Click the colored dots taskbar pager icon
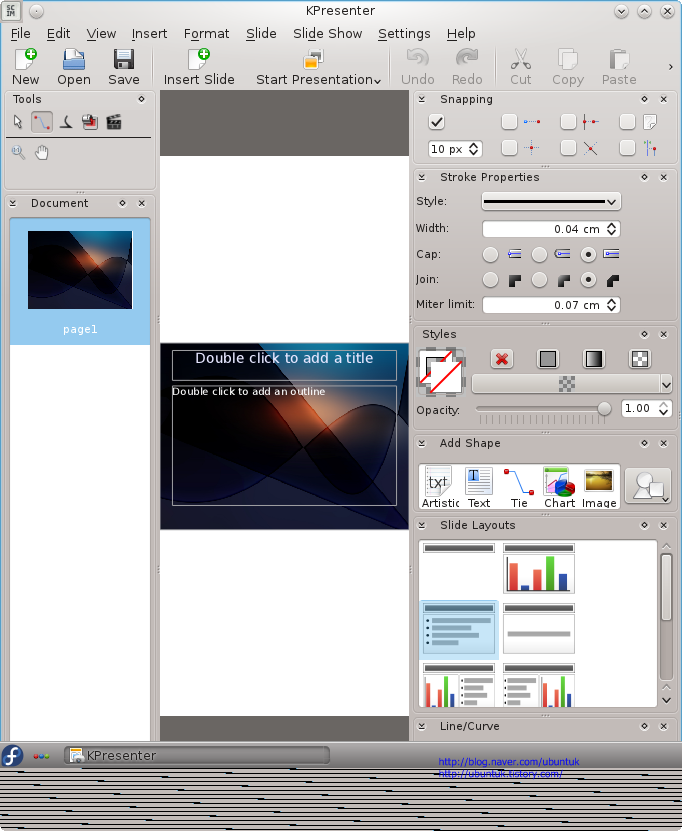Image resolution: width=682 pixels, height=831 pixels. point(41,756)
